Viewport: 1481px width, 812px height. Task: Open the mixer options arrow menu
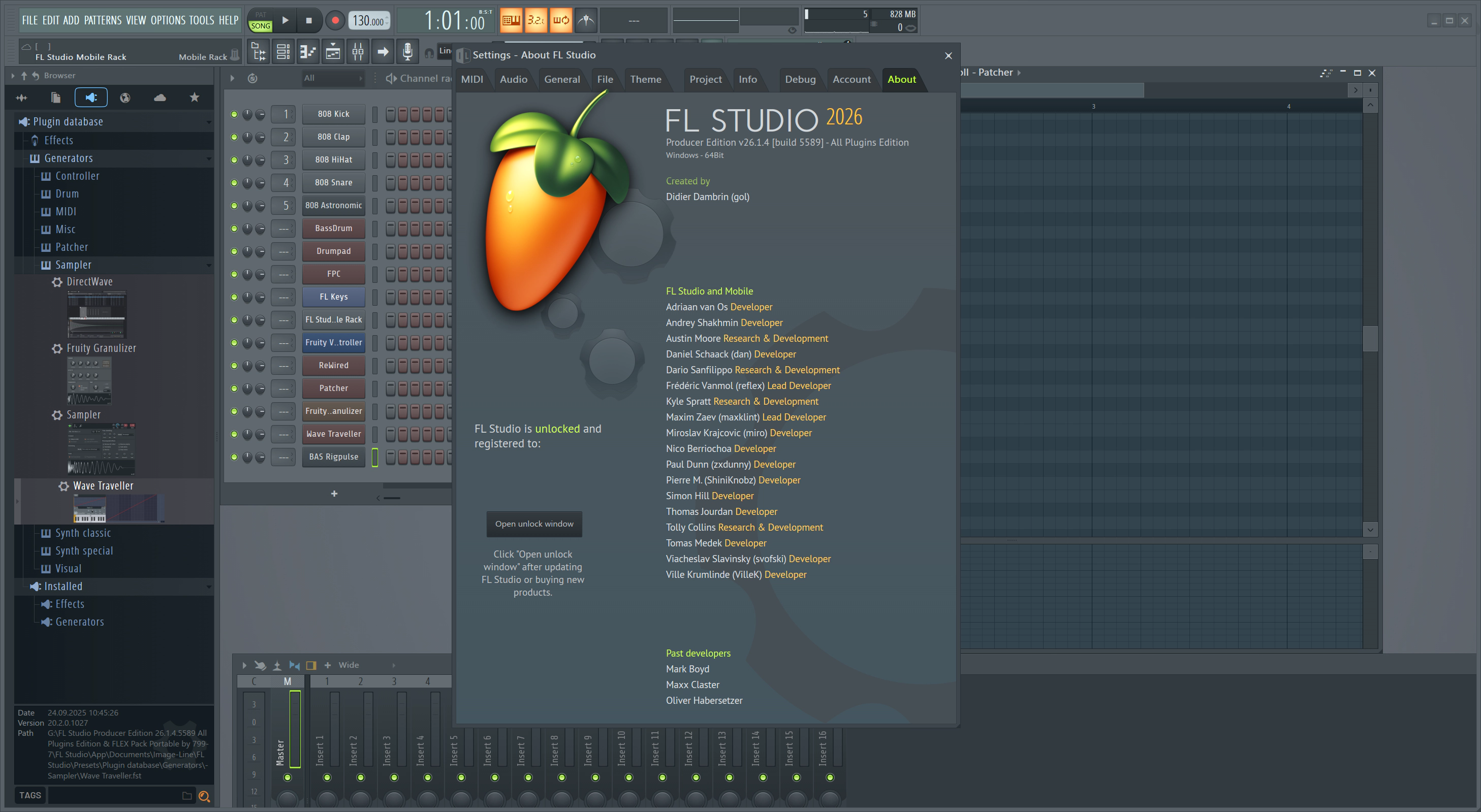pyautogui.click(x=244, y=665)
